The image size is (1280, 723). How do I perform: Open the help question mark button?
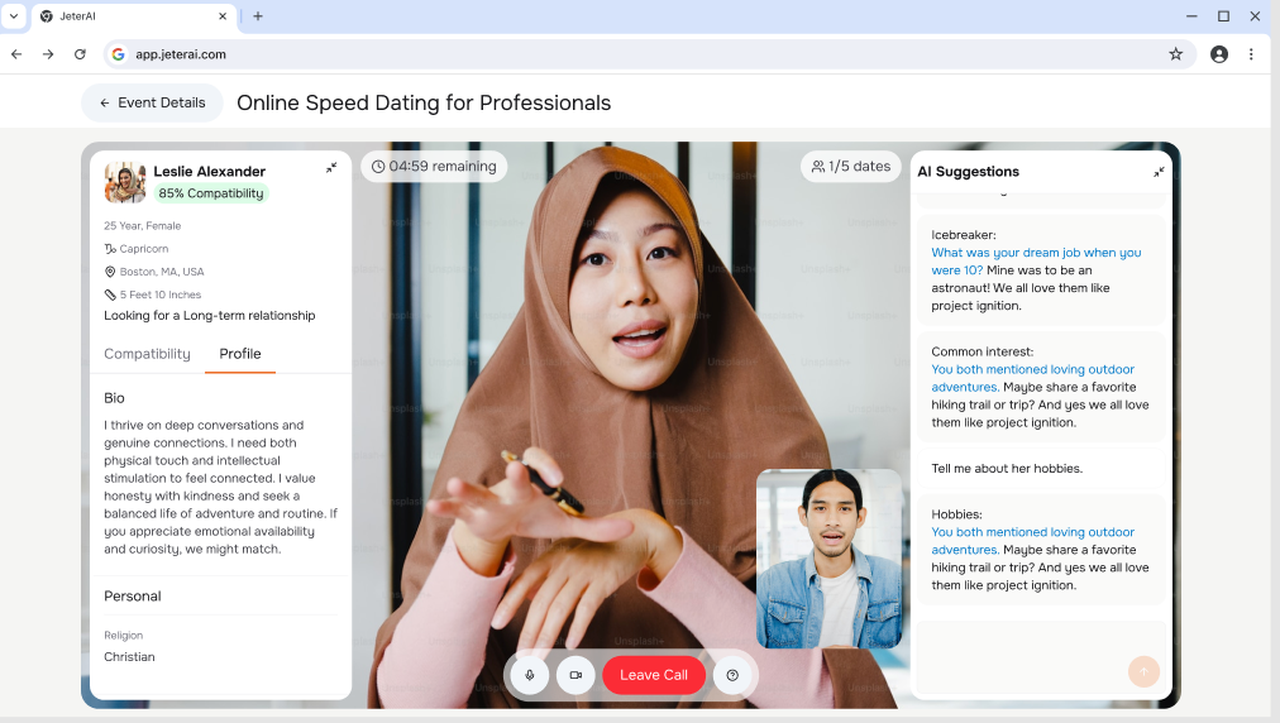click(733, 675)
